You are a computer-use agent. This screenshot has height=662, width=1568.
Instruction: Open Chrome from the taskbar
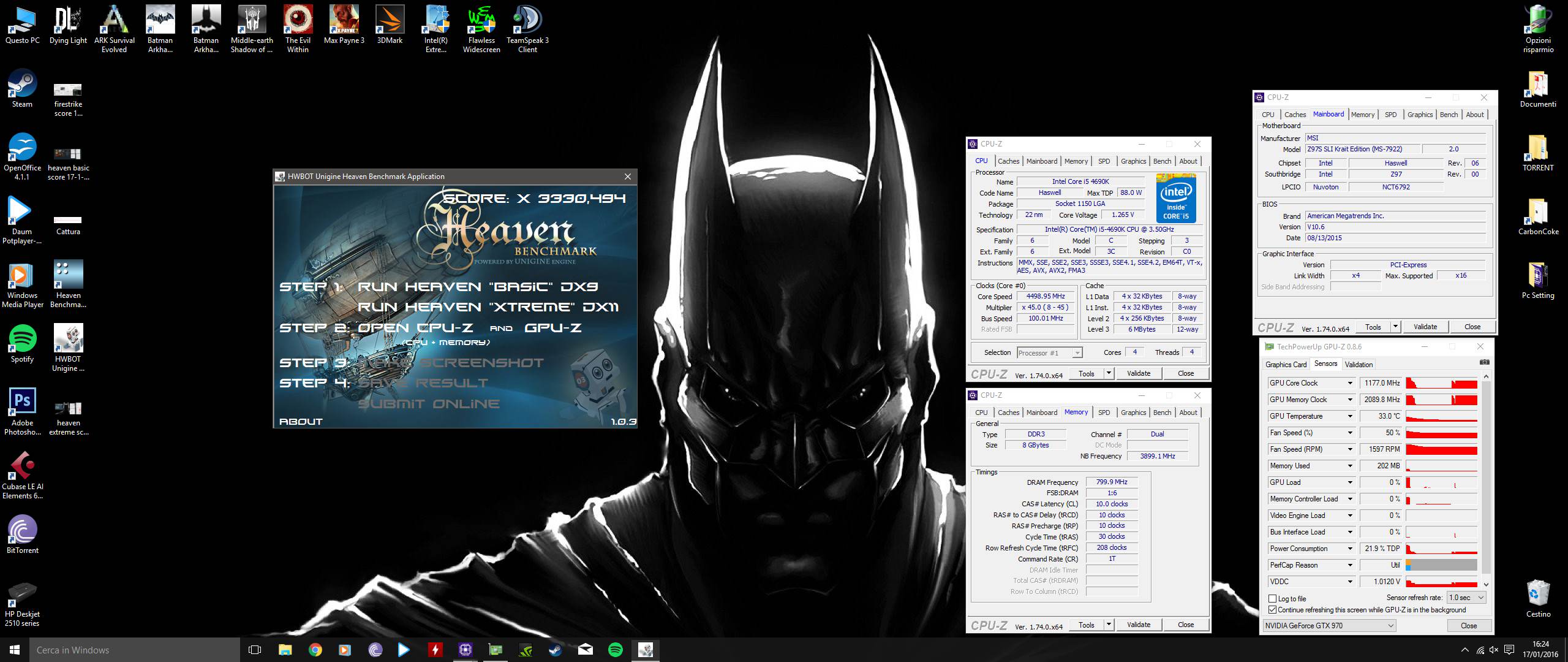(x=315, y=650)
